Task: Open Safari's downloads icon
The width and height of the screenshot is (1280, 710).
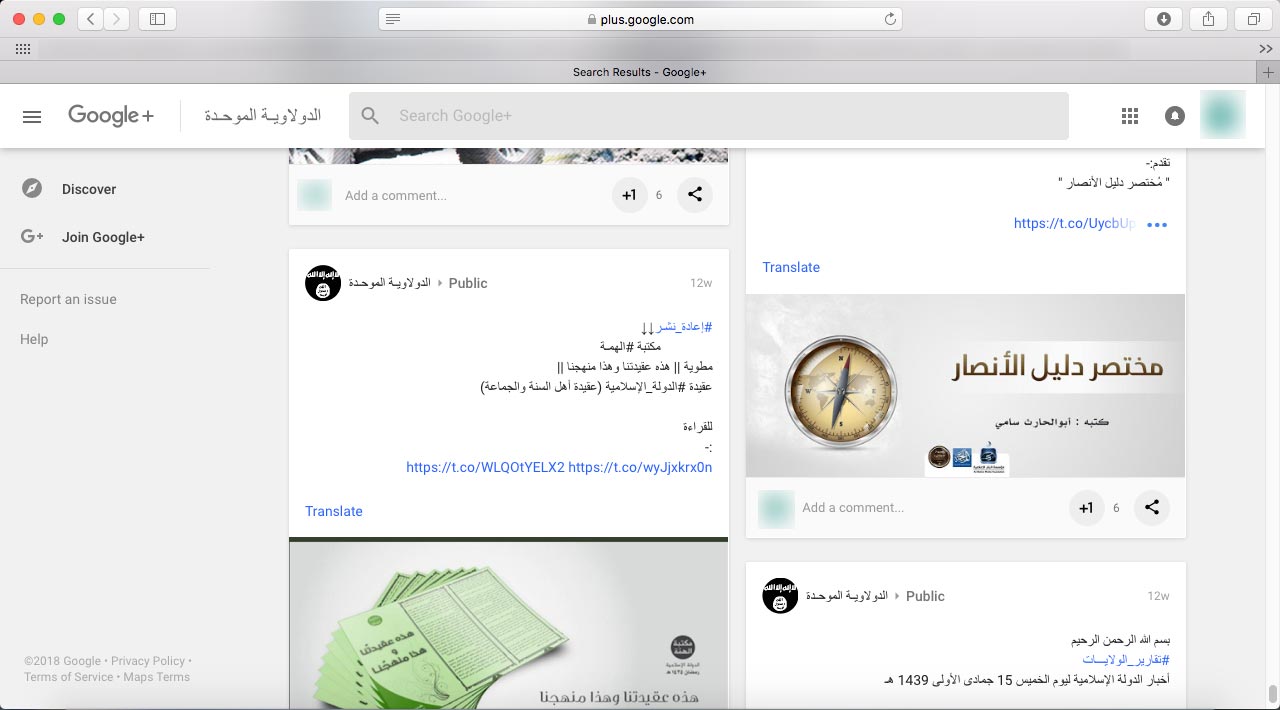Action: point(1164,19)
